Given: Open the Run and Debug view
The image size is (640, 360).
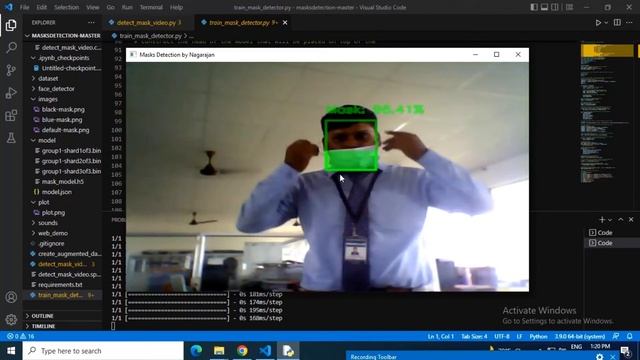Looking at the screenshot, I should point(11,93).
